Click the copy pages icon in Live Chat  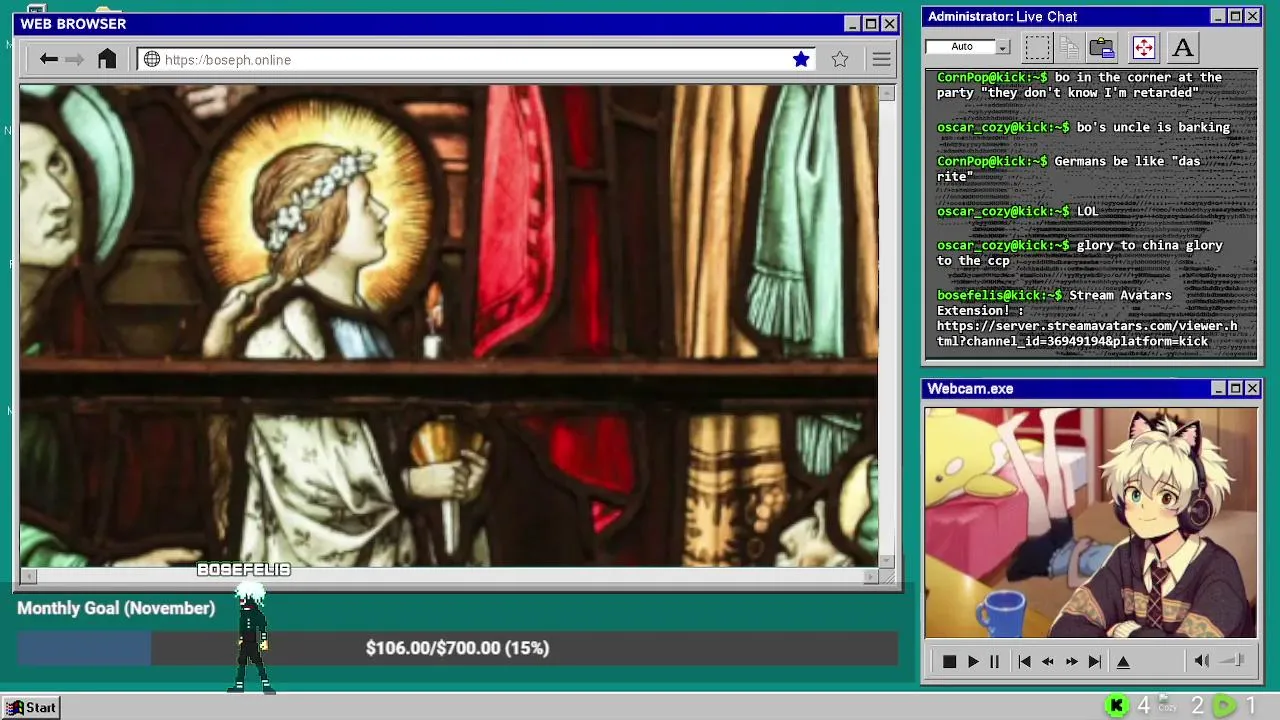point(1069,47)
